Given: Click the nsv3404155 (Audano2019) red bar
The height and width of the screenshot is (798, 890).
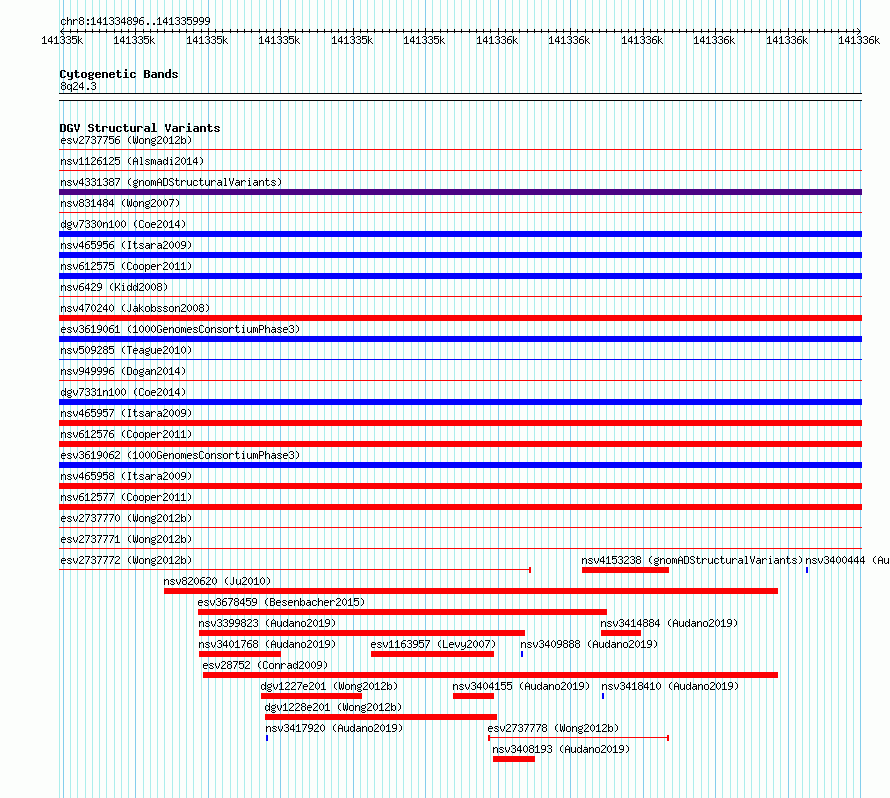Looking at the screenshot, I should click(x=473, y=696).
